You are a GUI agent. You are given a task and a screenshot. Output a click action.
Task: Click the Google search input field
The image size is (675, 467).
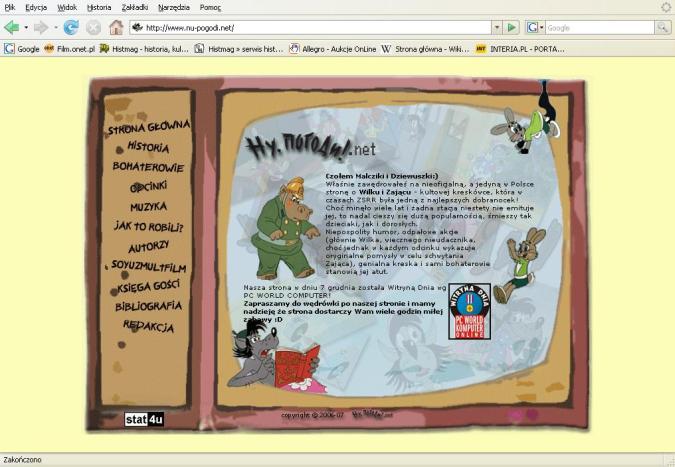click(600, 28)
